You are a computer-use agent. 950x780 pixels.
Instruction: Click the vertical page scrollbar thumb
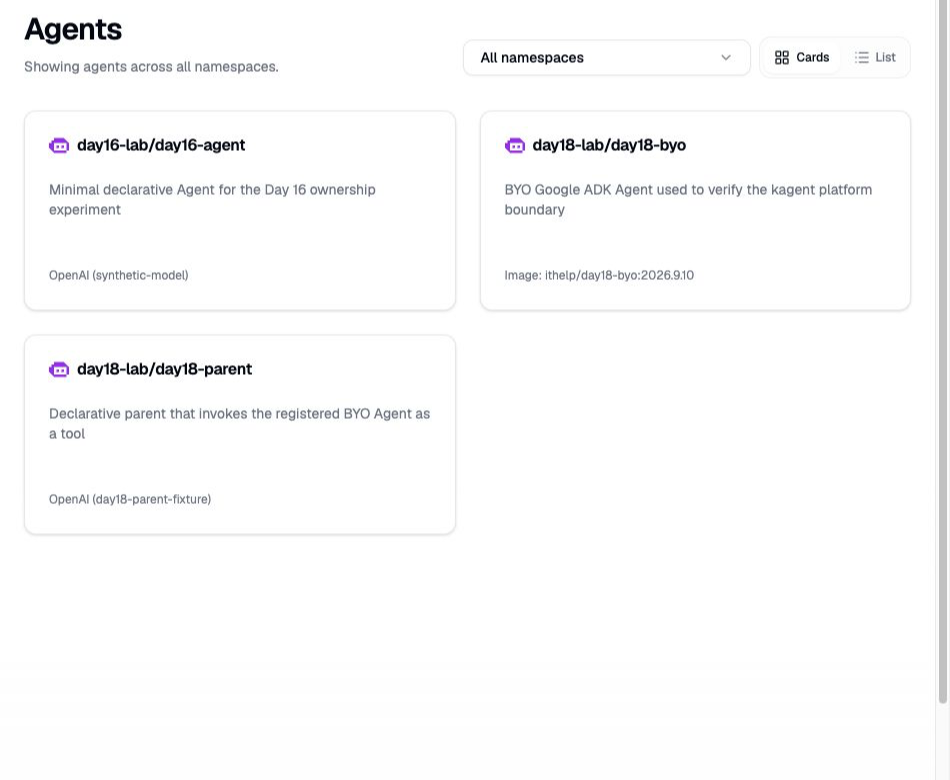[943, 352]
